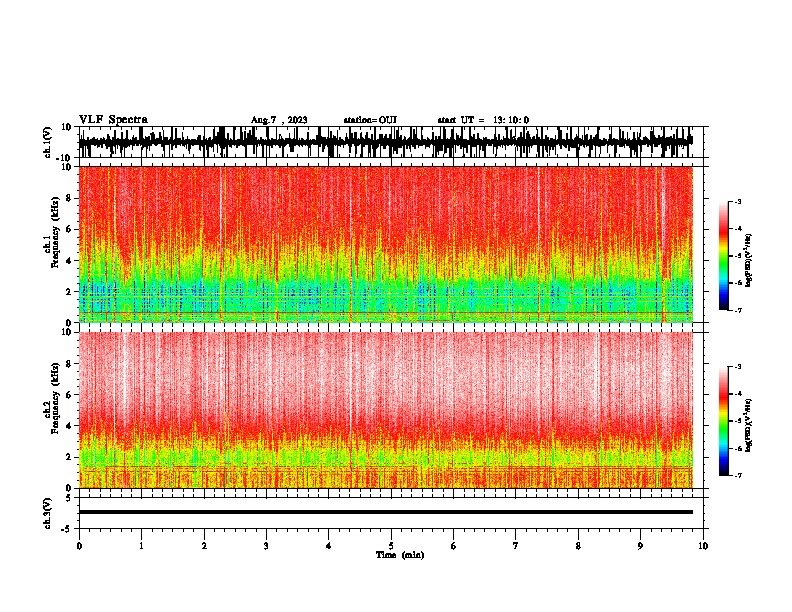
Task: Click the ch.1 spectrogram color bar
Action: pyautogui.click(x=724, y=256)
